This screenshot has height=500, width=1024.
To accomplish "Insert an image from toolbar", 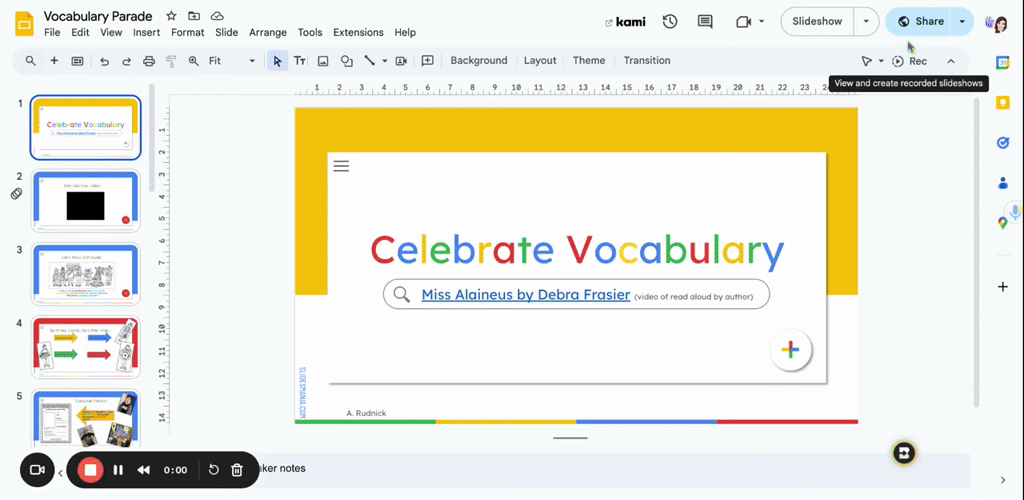I will (323, 61).
